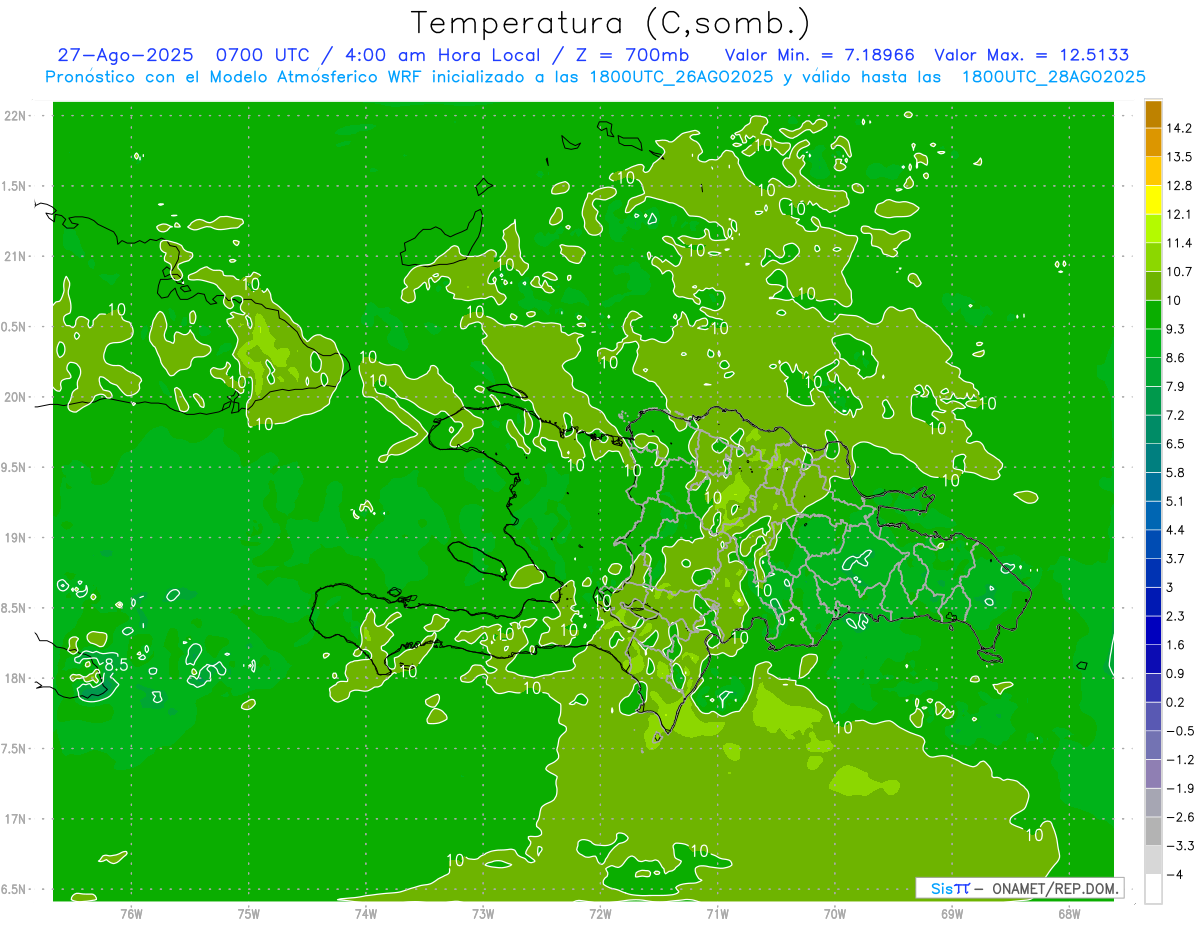Click the '1800UTC_26AGO2025' initialization time

point(680,77)
